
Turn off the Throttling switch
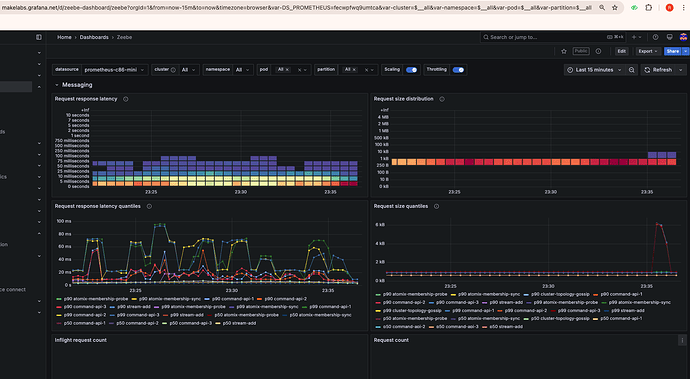tap(458, 70)
